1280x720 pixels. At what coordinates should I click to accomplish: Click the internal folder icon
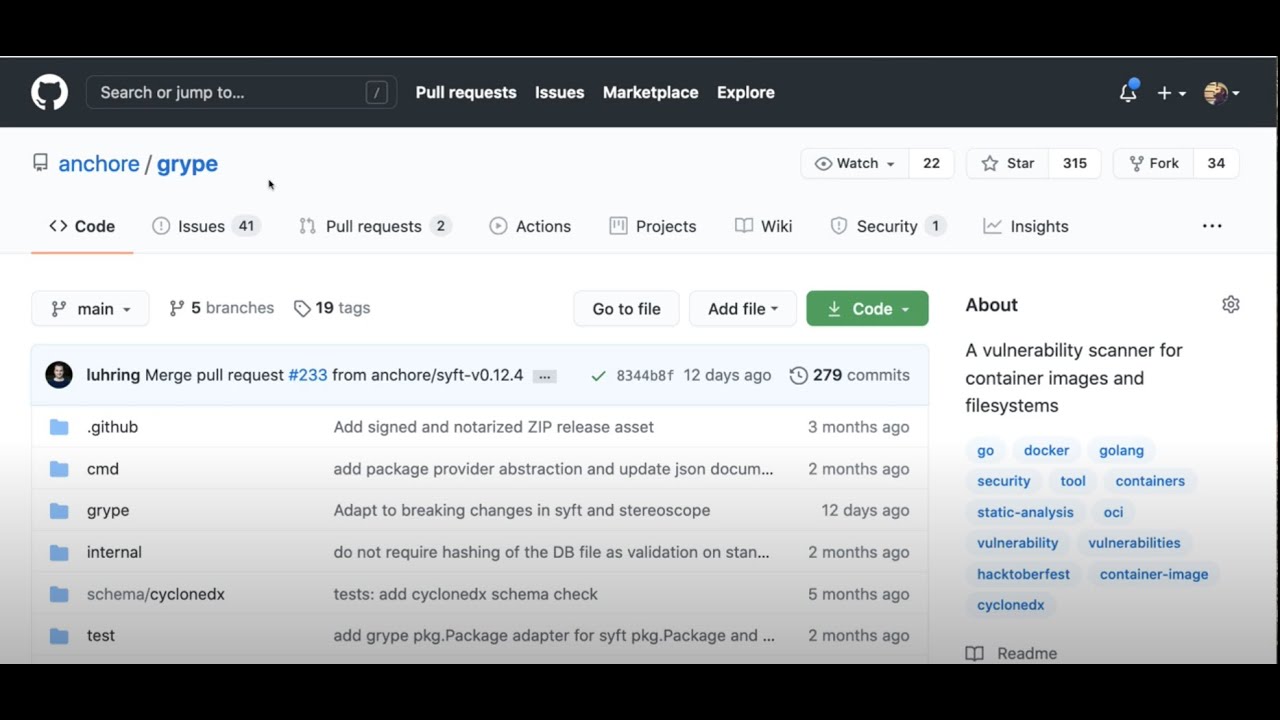click(x=59, y=552)
